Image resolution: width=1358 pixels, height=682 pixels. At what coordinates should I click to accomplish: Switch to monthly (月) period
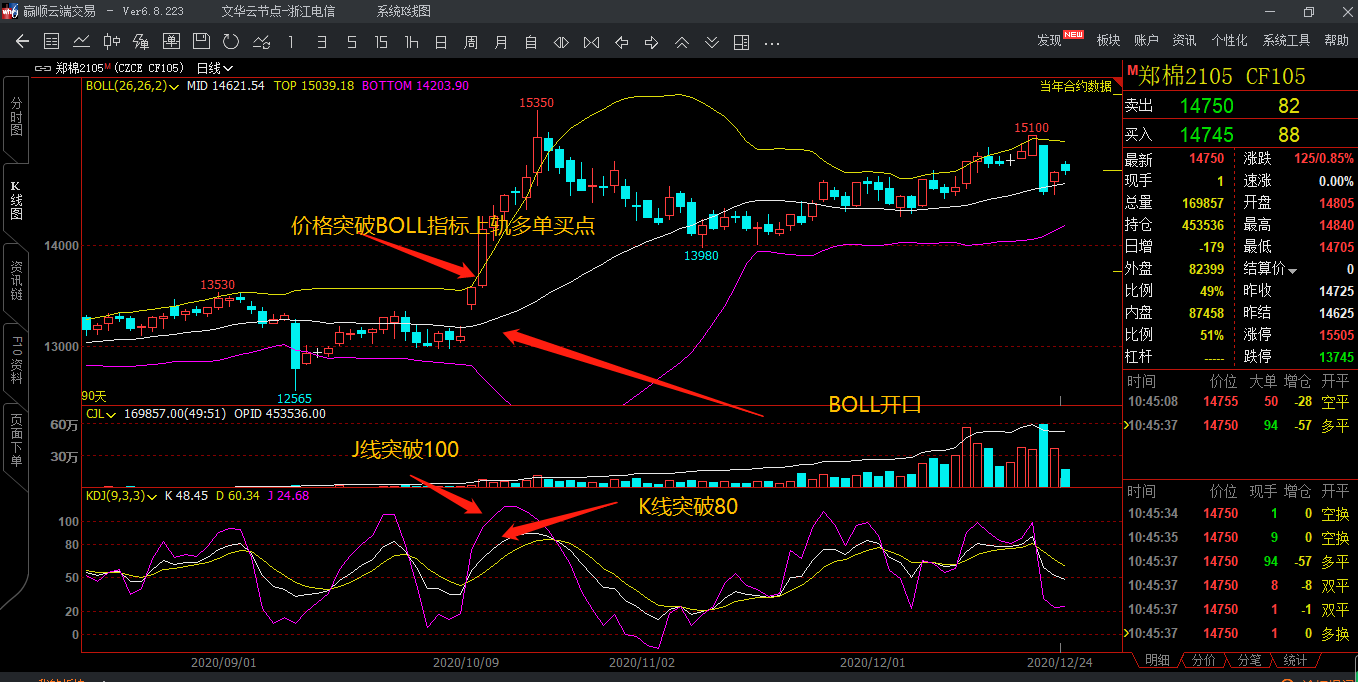(x=501, y=42)
